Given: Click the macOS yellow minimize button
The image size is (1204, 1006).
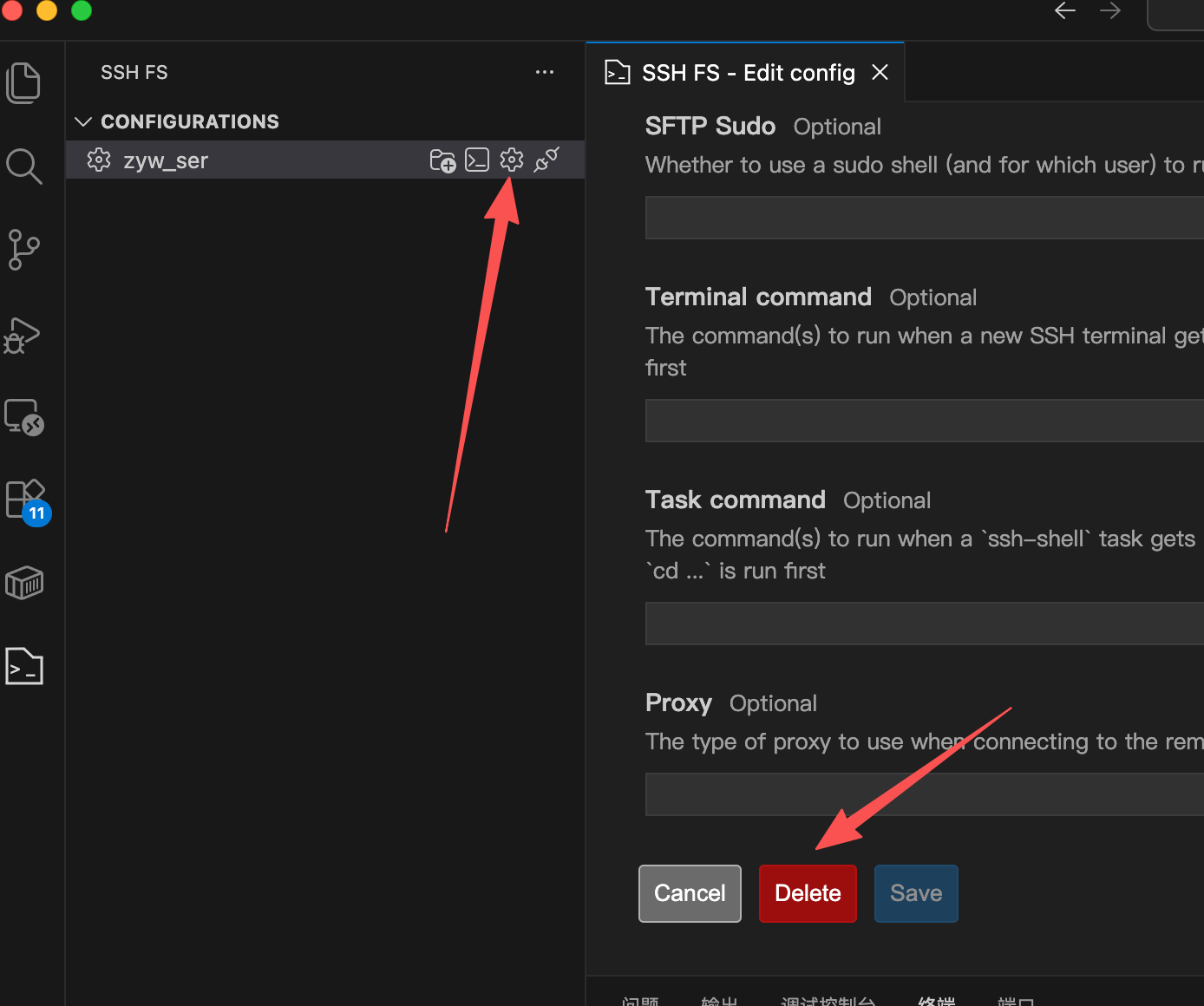Looking at the screenshot, I should click(47, 10).
